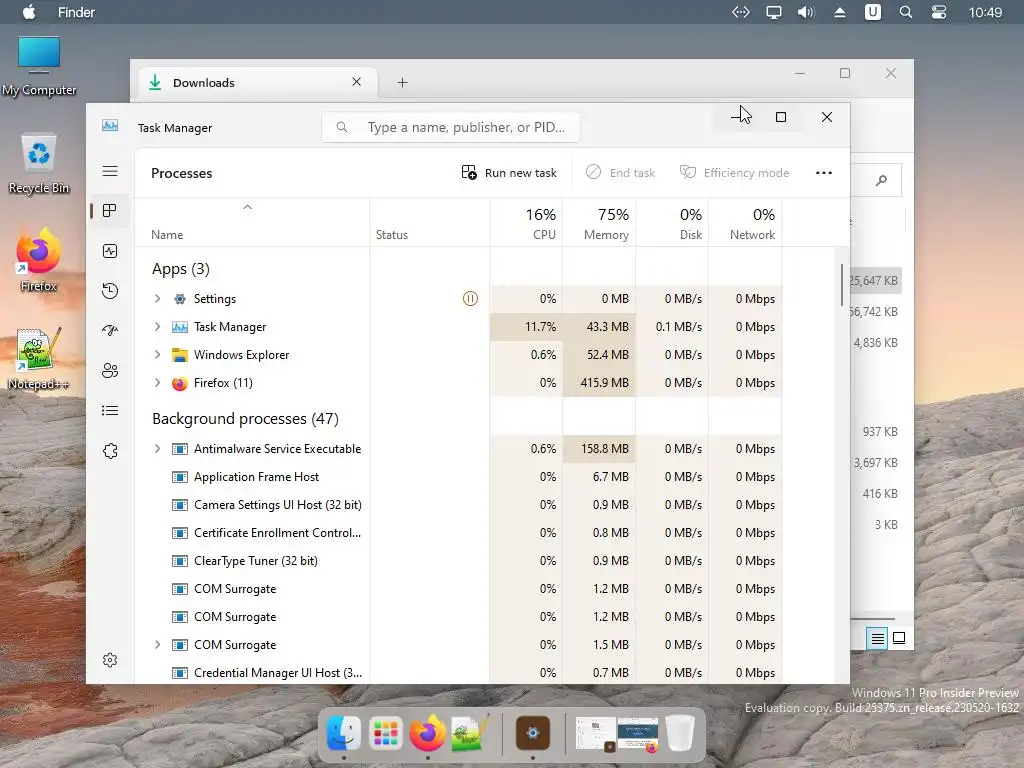Select the My Computer desktop icon
Screen dimensions: 1024x768
[39, 66]
